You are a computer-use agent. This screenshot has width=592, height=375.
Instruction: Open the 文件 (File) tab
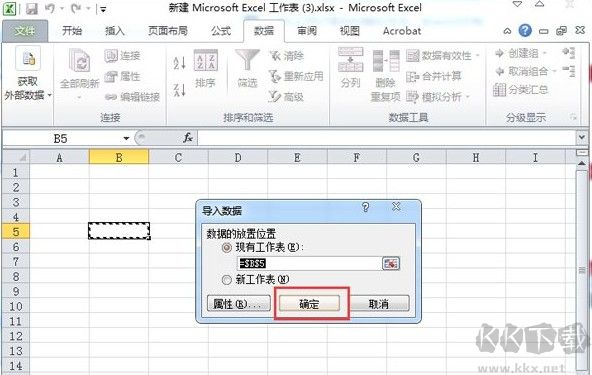tap(25, 31)
